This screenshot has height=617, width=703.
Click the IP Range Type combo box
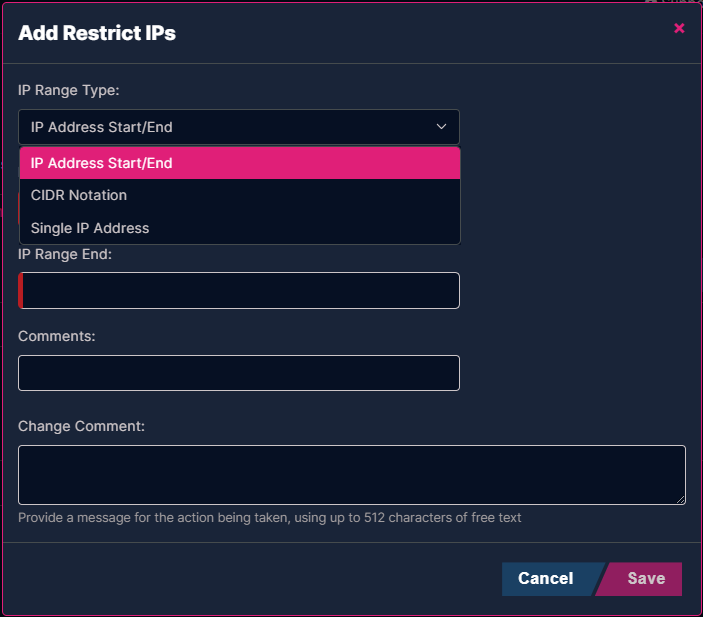[239, 127]
